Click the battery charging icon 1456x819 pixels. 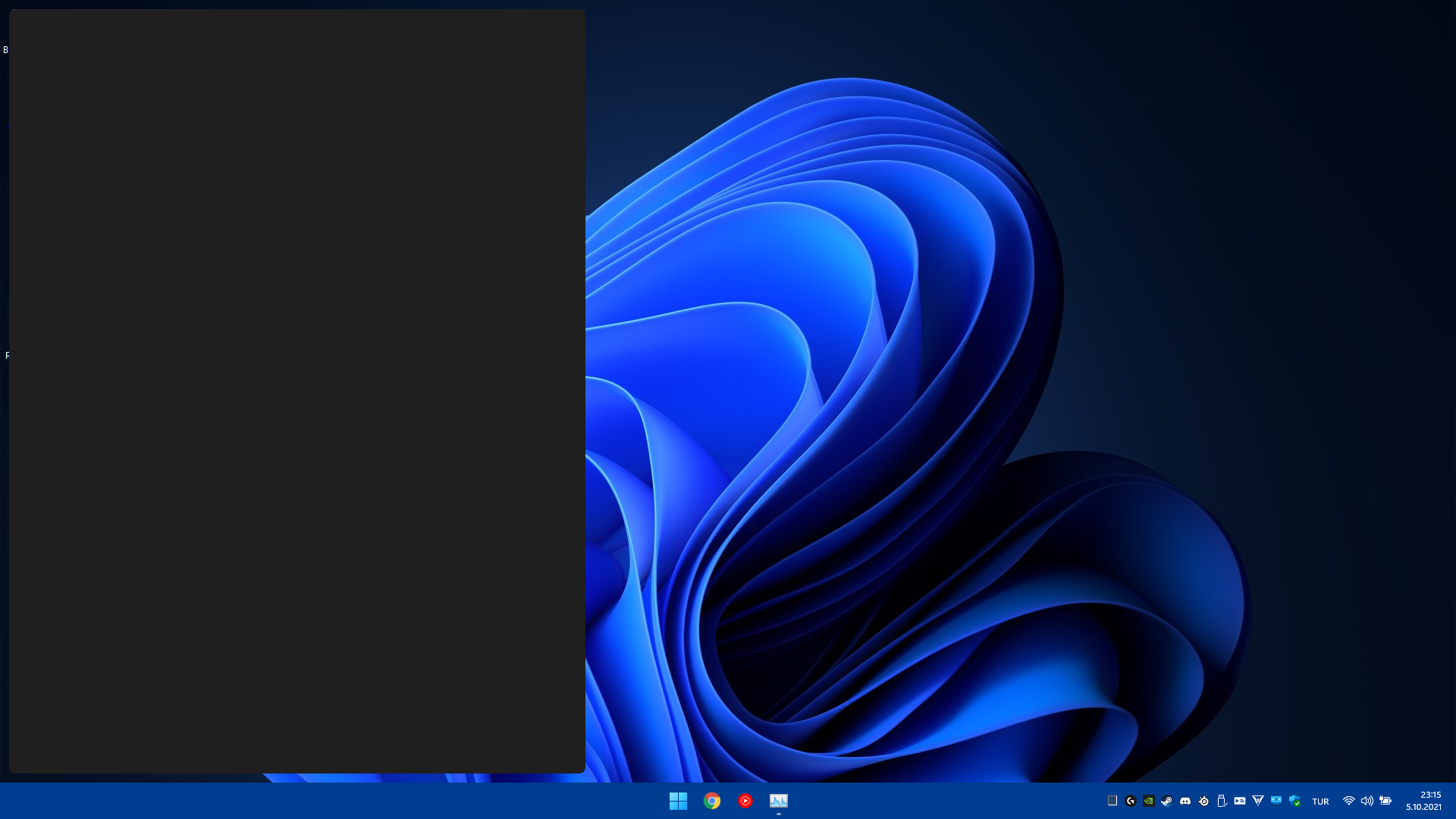click(x=1385, y=801)
